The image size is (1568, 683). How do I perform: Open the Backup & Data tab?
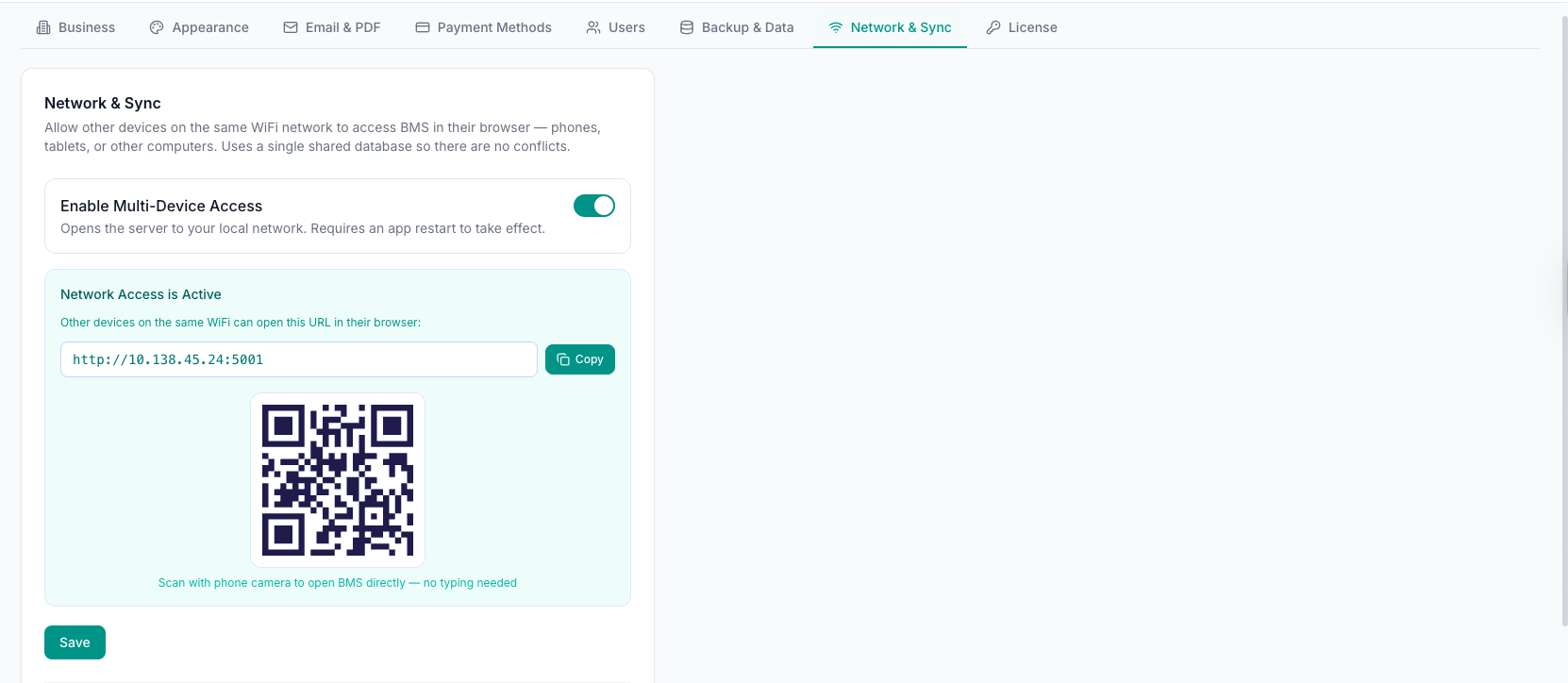pyautogui.click(x=737, y=27)
